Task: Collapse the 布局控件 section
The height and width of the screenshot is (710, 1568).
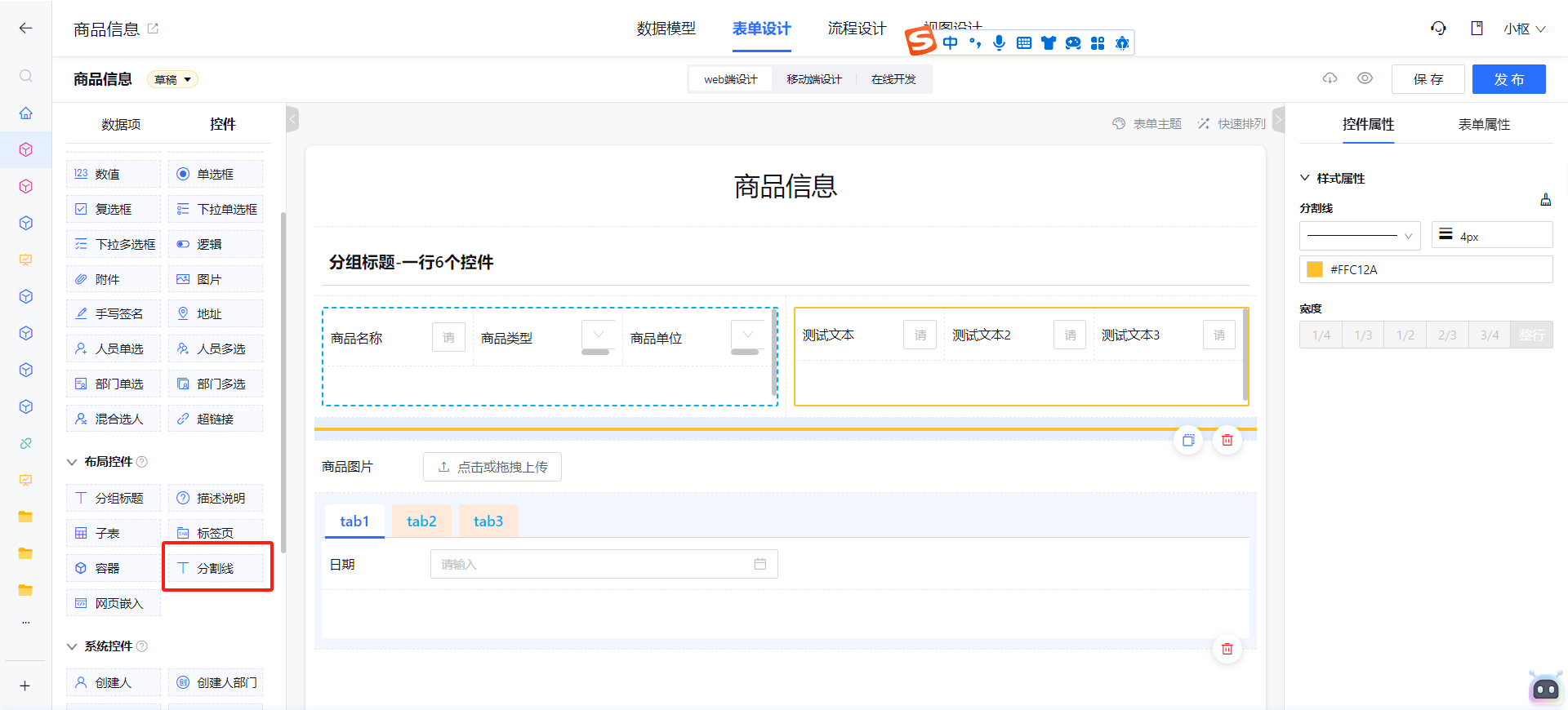Action: (x=72, y=462)
